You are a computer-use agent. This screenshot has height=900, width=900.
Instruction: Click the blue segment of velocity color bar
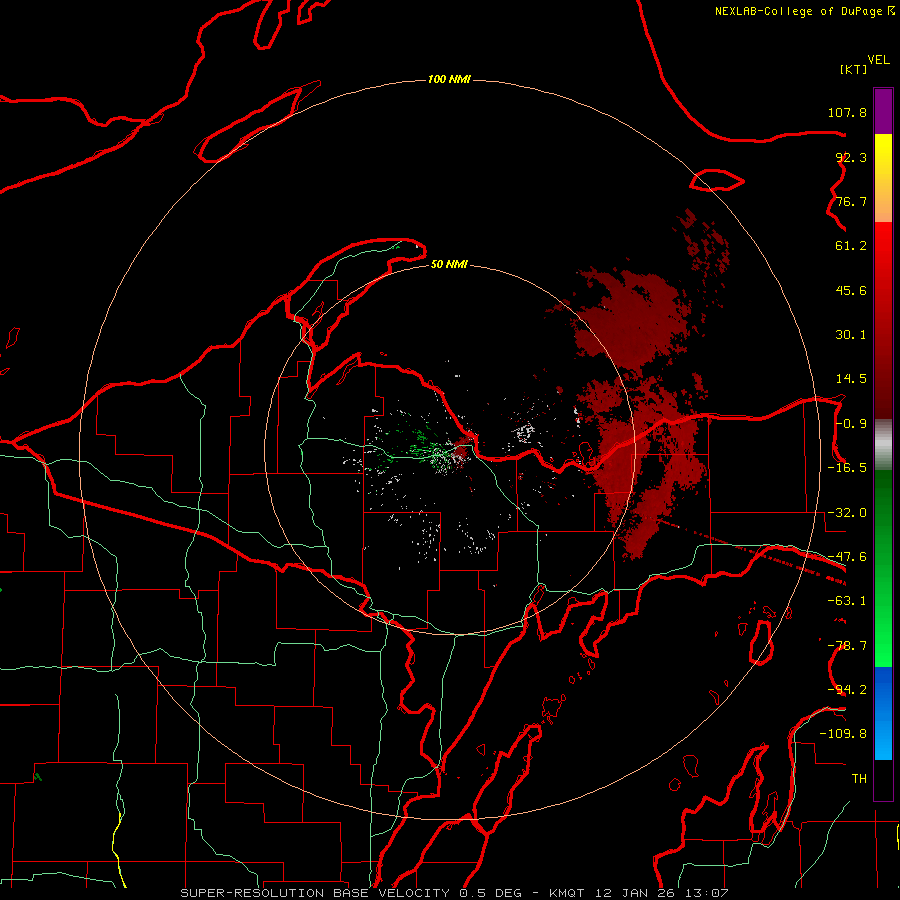click(883, 713)
